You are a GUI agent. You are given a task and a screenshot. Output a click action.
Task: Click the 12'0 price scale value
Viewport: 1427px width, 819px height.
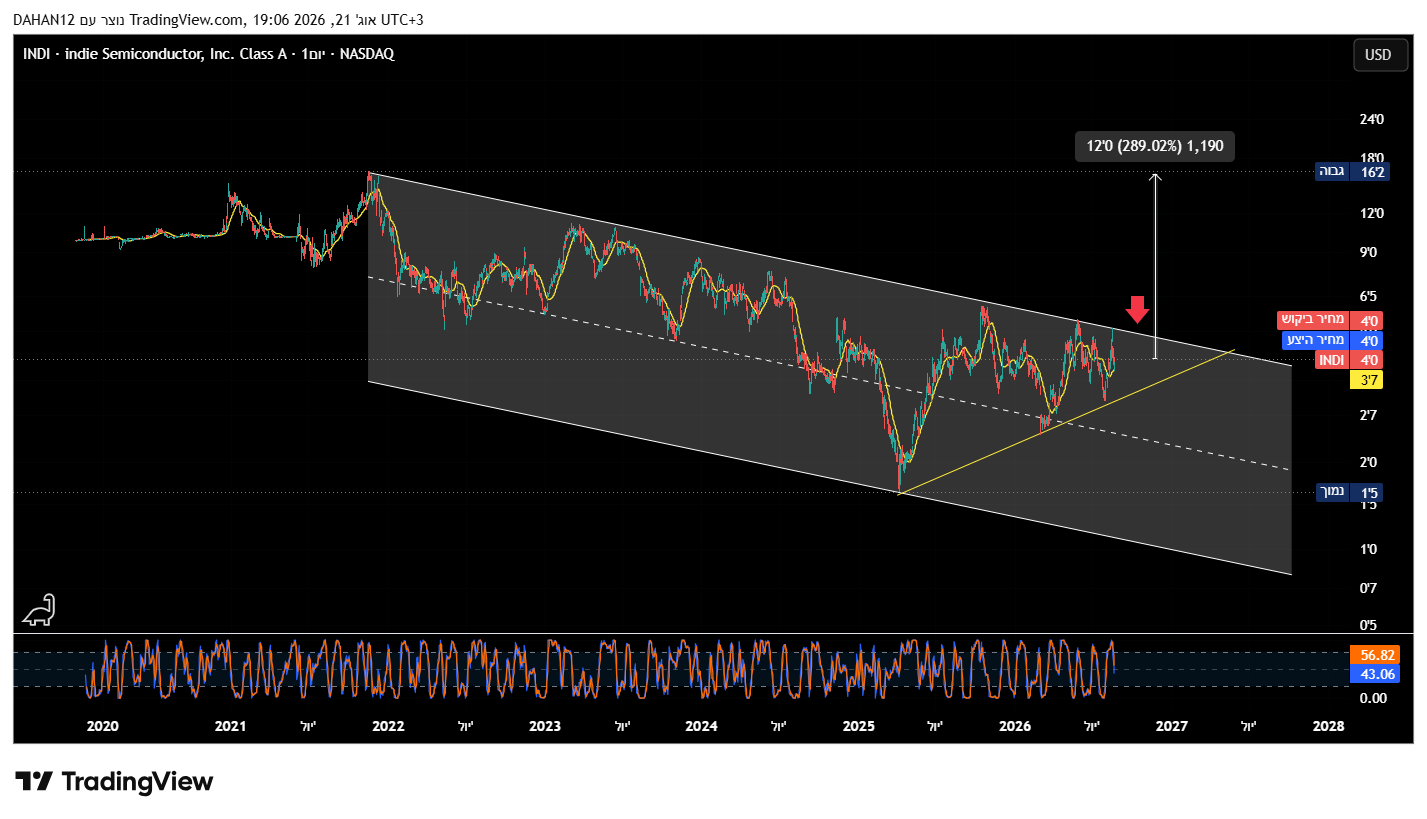click(x=1372, y=213)
